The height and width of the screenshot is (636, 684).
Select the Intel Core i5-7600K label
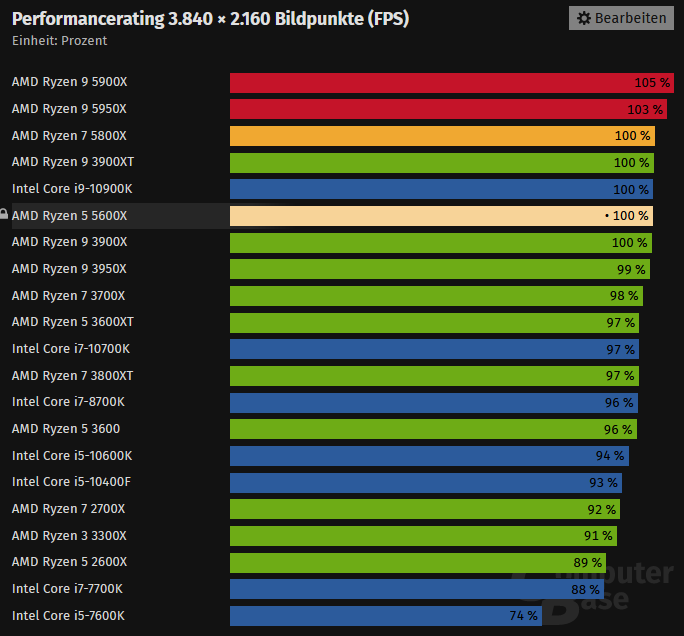tap(68, 616)
